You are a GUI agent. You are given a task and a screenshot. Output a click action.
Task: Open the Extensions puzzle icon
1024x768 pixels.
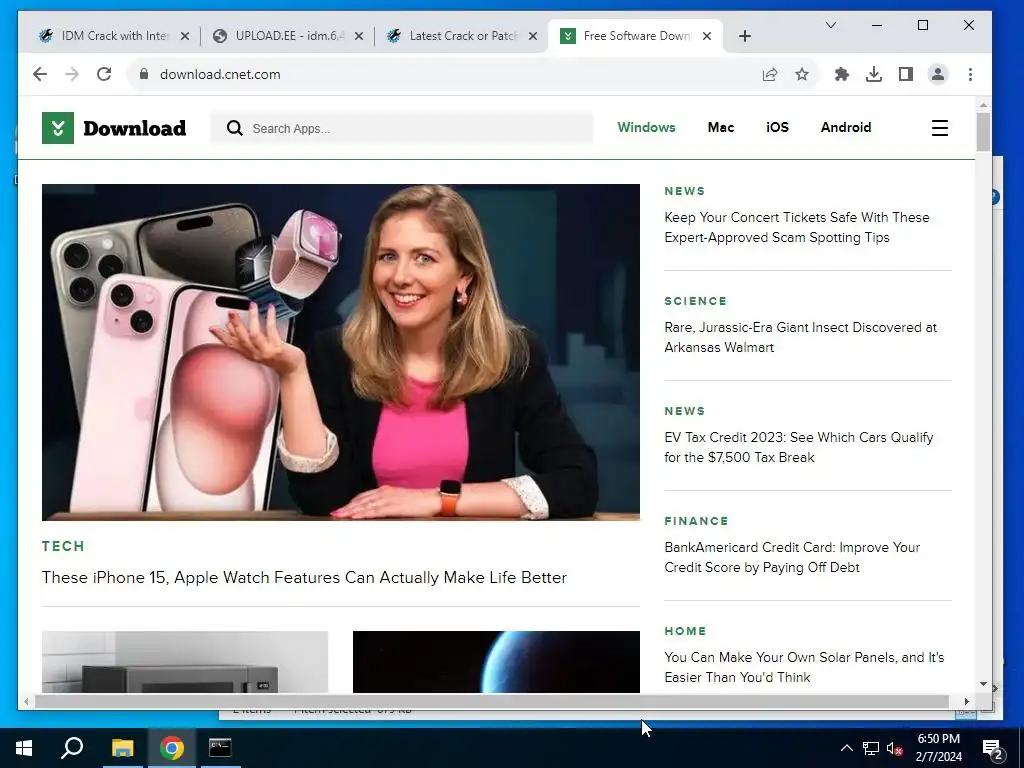click(842, 74)
